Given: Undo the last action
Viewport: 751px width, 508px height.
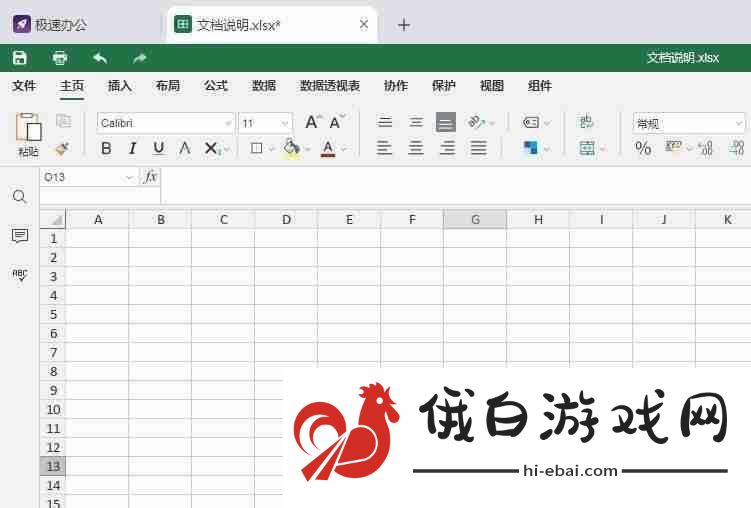Looking at the screenshot, I should coord(100,58).
